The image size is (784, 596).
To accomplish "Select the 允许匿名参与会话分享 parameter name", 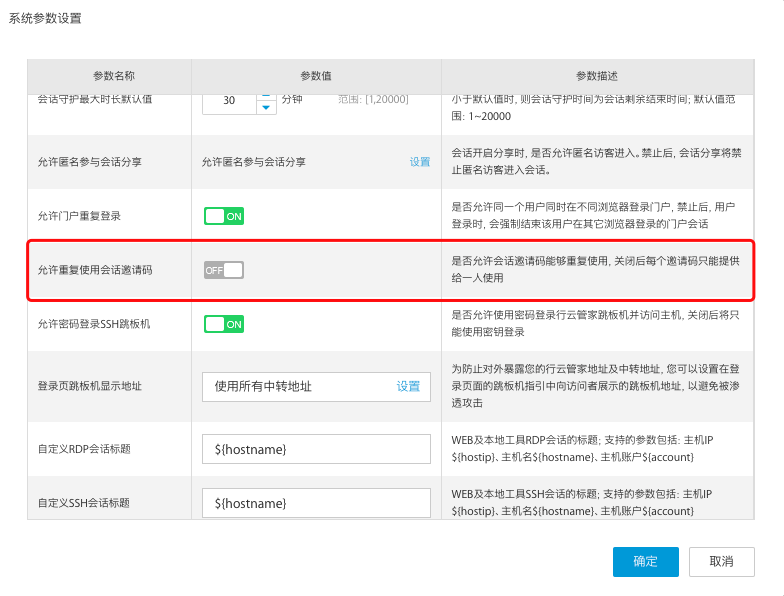I will [x=89, y=162].
